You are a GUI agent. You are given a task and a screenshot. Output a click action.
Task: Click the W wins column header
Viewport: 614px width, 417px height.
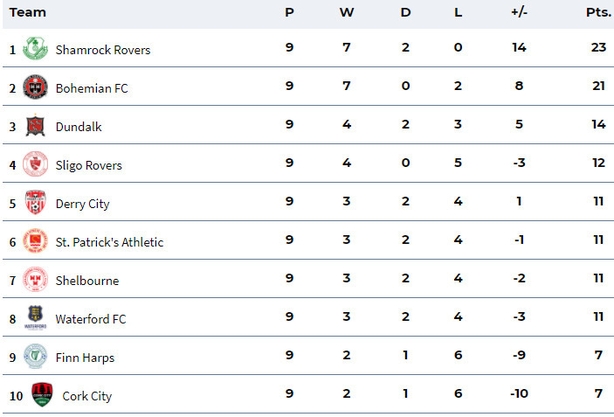pos(347,13)
